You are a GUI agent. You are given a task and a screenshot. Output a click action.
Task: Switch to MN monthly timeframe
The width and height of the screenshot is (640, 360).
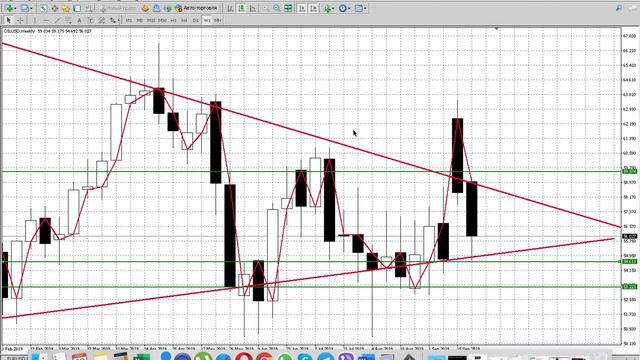tap(218, 20)
